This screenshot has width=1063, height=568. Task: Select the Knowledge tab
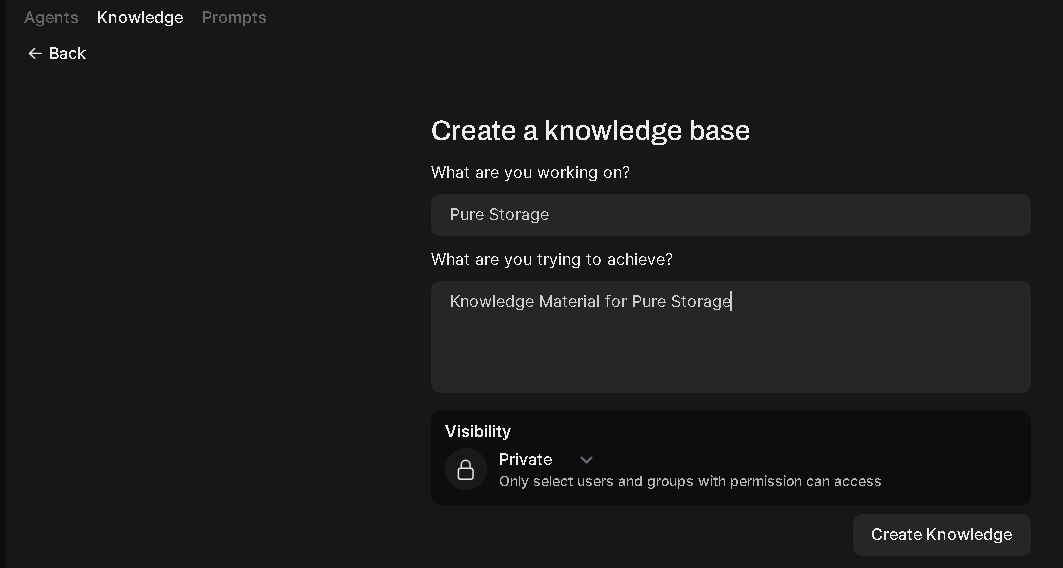tap(140, 18)
